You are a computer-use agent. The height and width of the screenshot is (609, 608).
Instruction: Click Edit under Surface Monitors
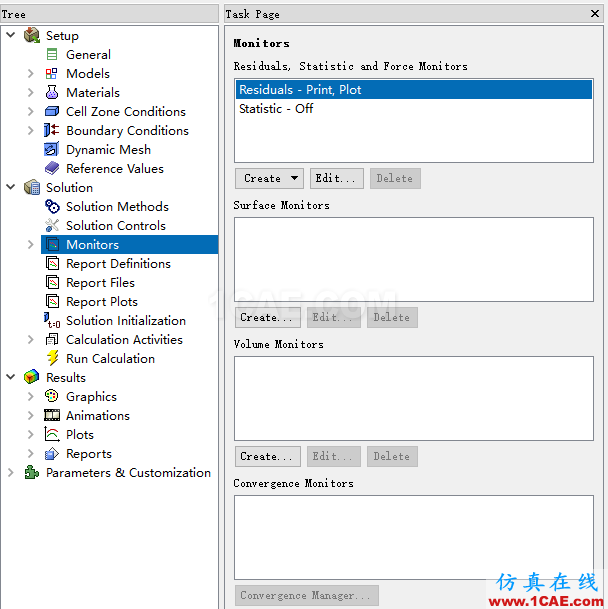click(333, 317)
